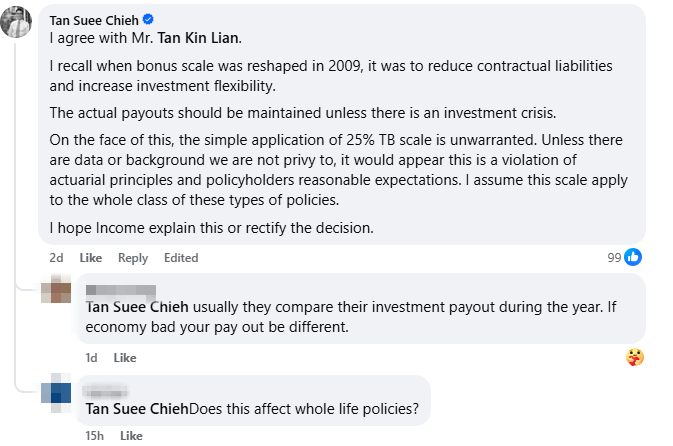This screenshot has height=446, width=673.
Task: Like the whole life policies reply
Action: pyautogui.click(x=131, y=436)
